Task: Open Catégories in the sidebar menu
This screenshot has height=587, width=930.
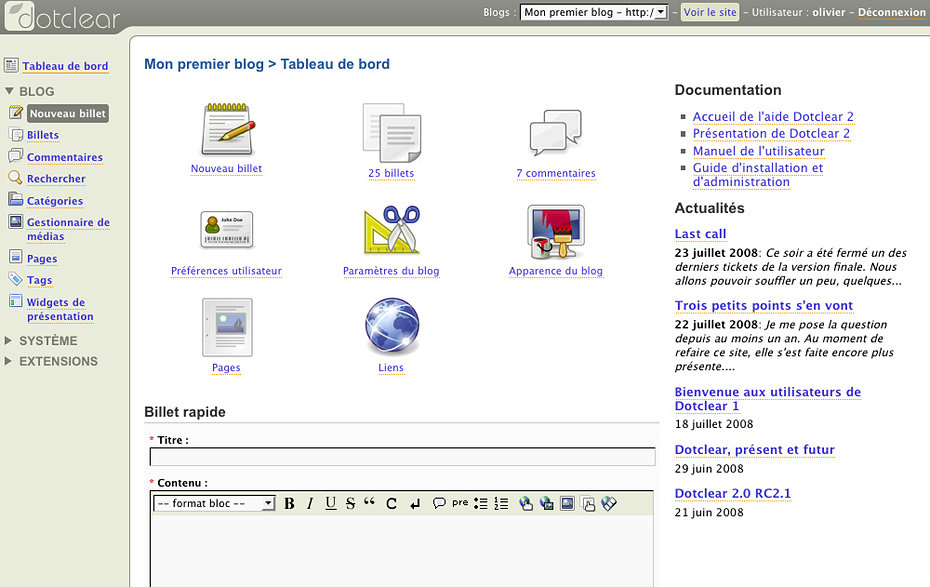Action: pos(55,201)
